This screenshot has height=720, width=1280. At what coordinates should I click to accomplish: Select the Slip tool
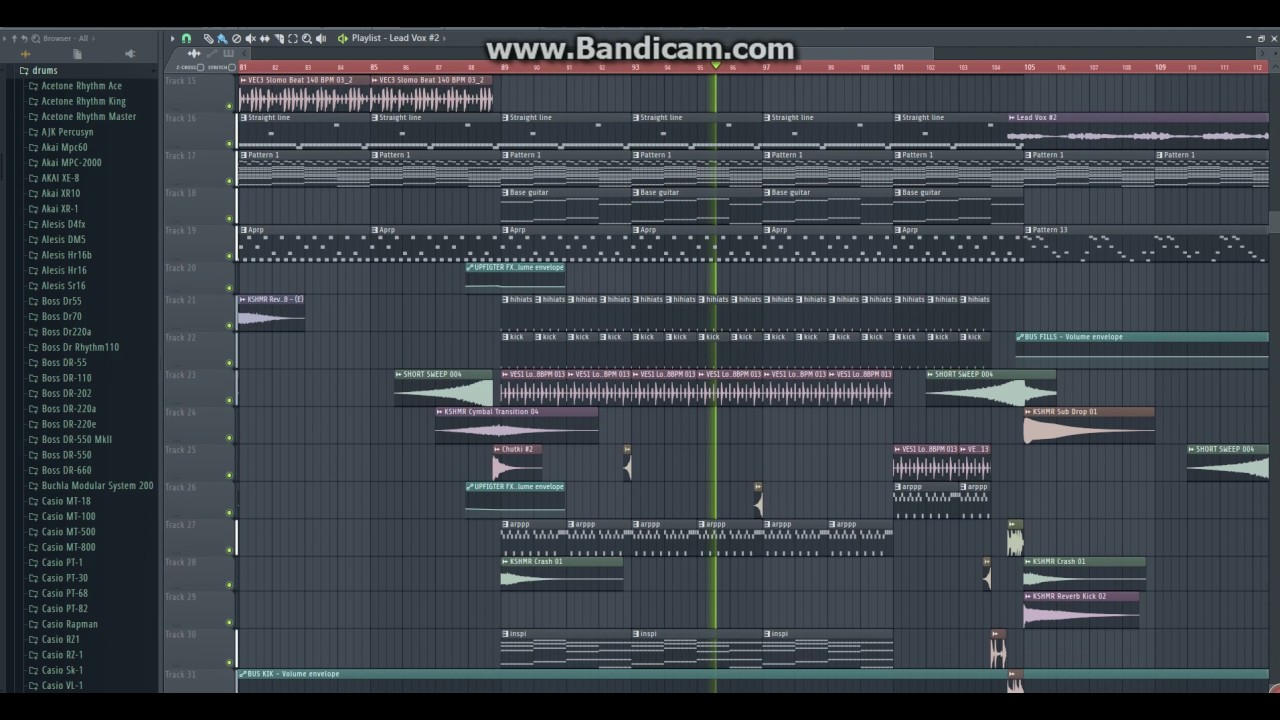pyautogui.click(x=264, y=38)
